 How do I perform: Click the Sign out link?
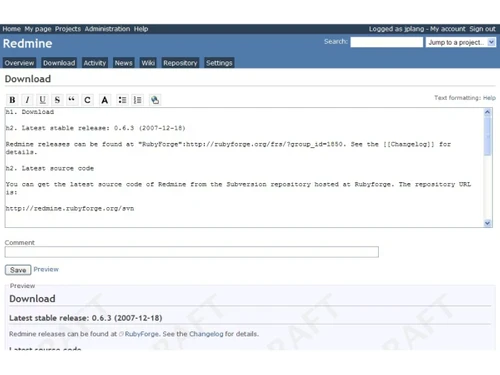point(482,29)
